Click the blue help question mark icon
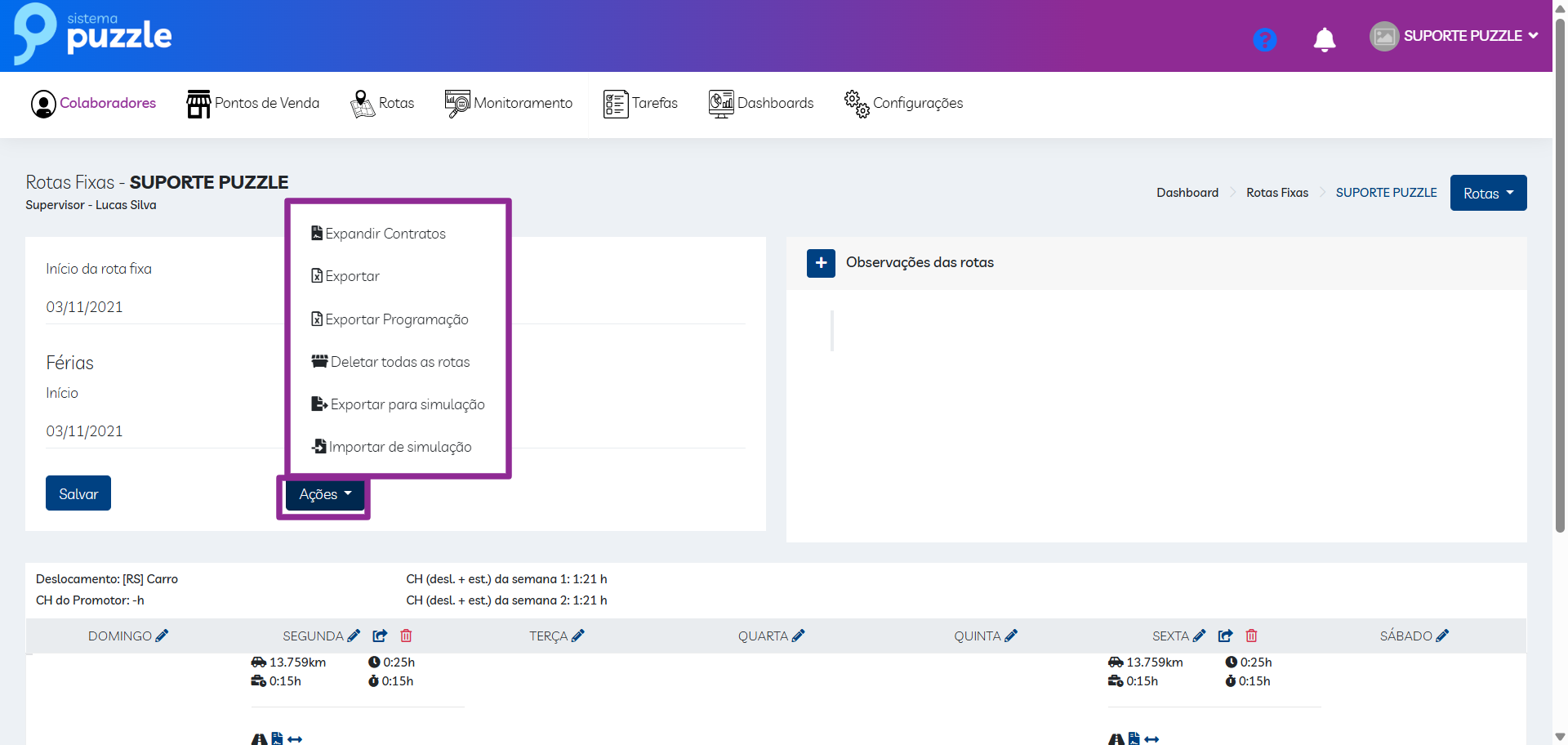 tap(1264, 39)
